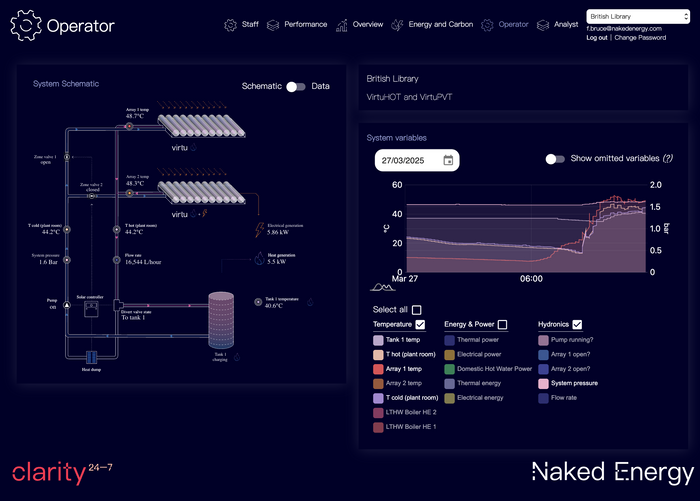The image size is (700, 501).
Task: Click the Change Password link
Action: point(640,38)
